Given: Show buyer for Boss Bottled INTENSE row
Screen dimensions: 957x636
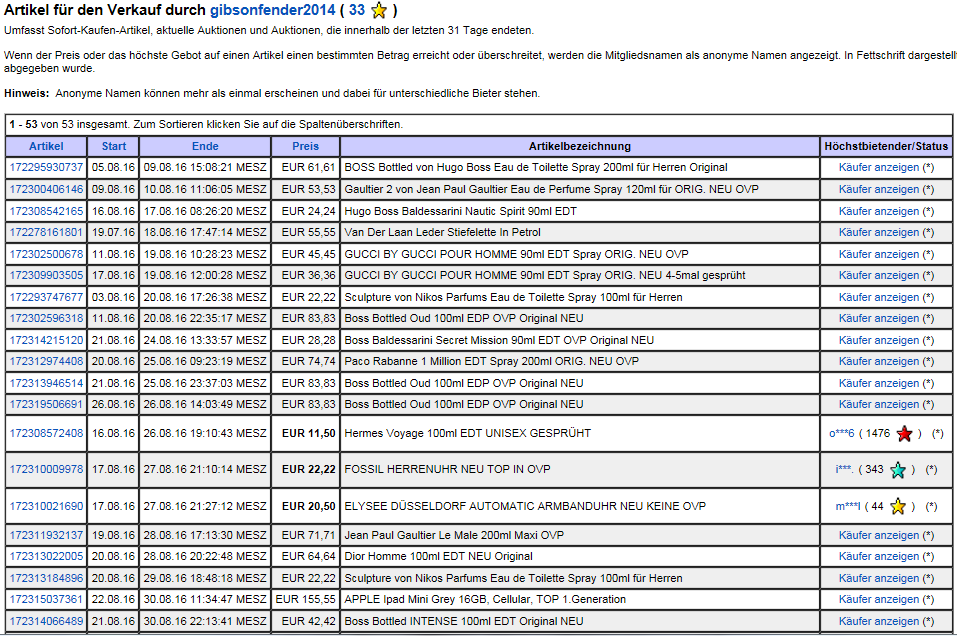Looking at the screenshot, I should 879,621.
